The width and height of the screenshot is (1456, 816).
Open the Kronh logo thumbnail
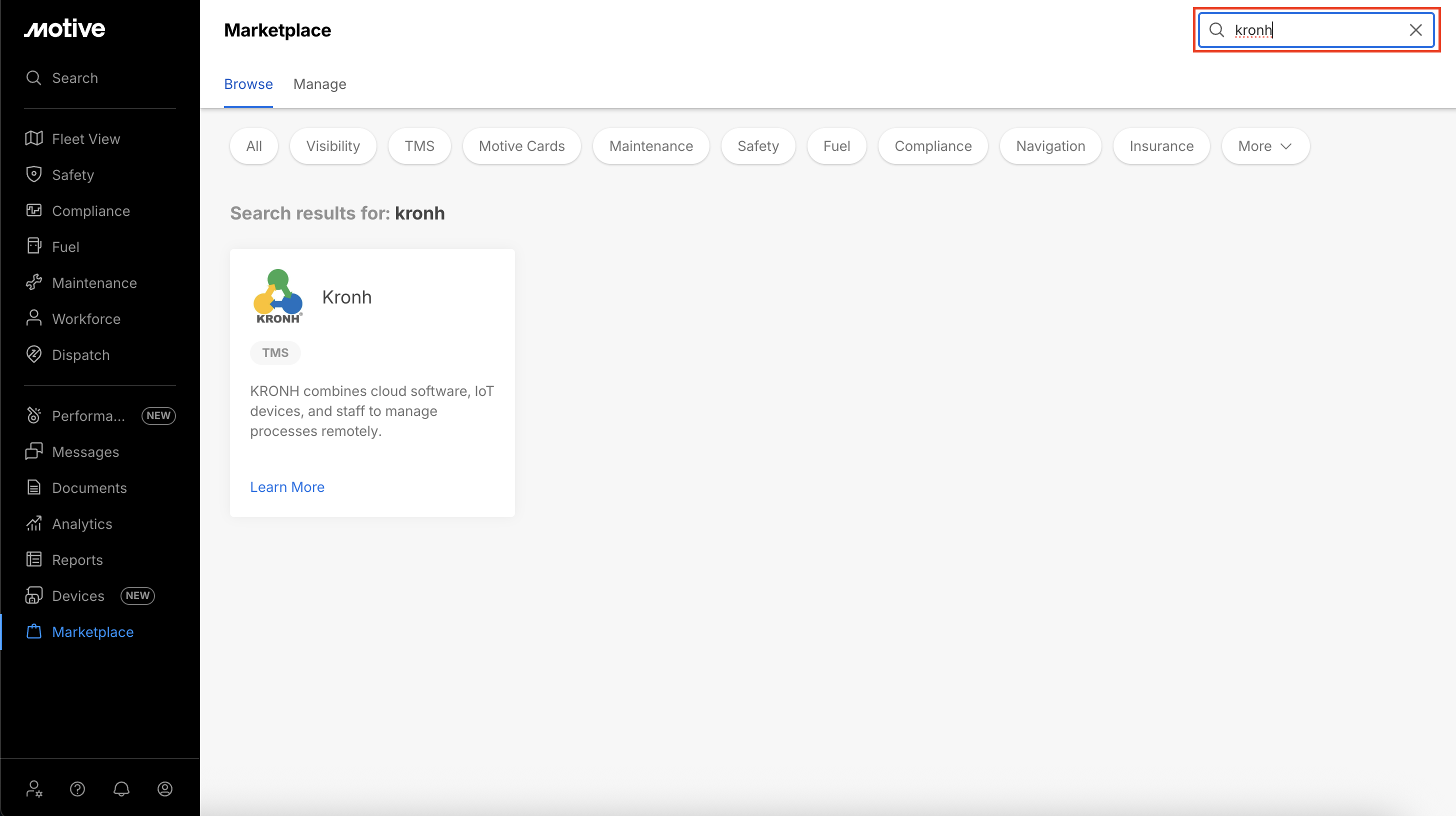coord(278,296)
